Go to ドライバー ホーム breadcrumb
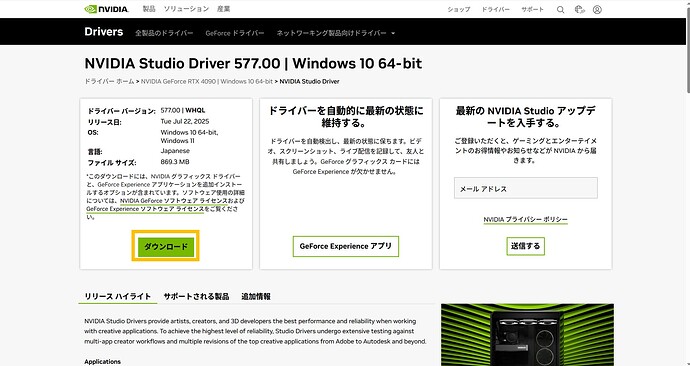This screenshot has width=690, height=366. click(109, 81)
